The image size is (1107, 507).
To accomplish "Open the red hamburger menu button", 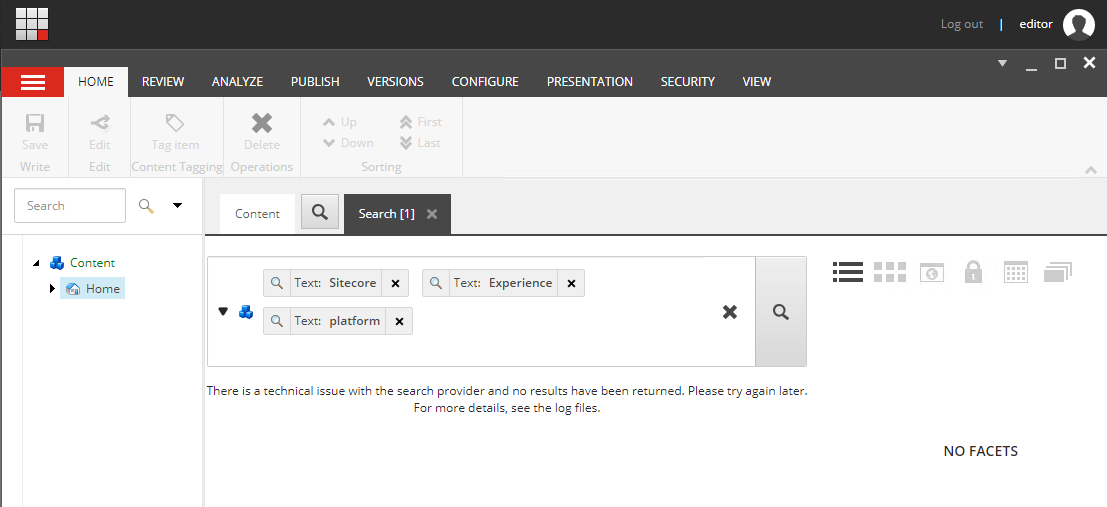I will coord(33,82).
